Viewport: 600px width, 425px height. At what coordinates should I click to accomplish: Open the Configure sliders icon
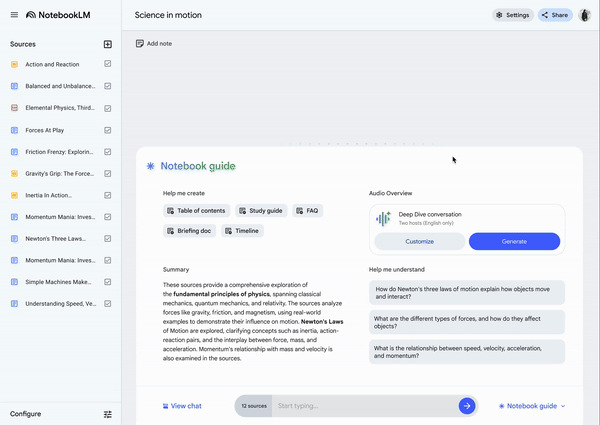point(108,414)
